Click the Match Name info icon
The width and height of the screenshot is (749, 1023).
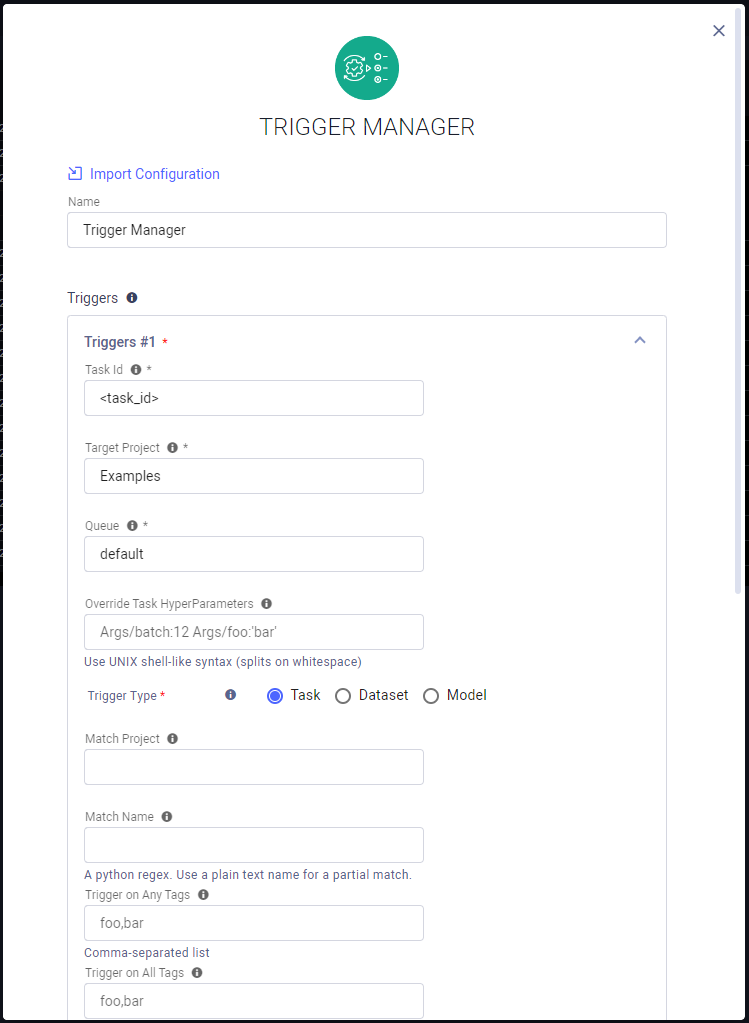click(x=166, y=816)
